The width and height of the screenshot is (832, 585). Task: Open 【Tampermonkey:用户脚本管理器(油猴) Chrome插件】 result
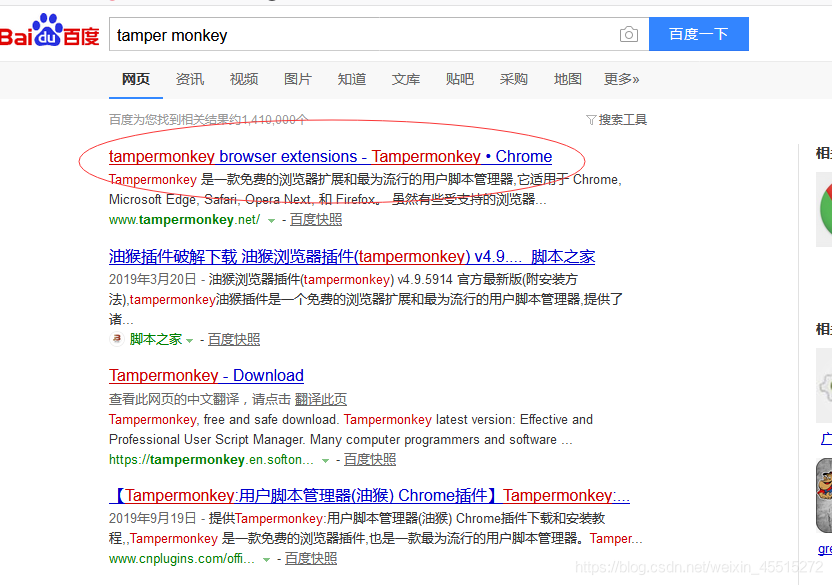[369, 496]
